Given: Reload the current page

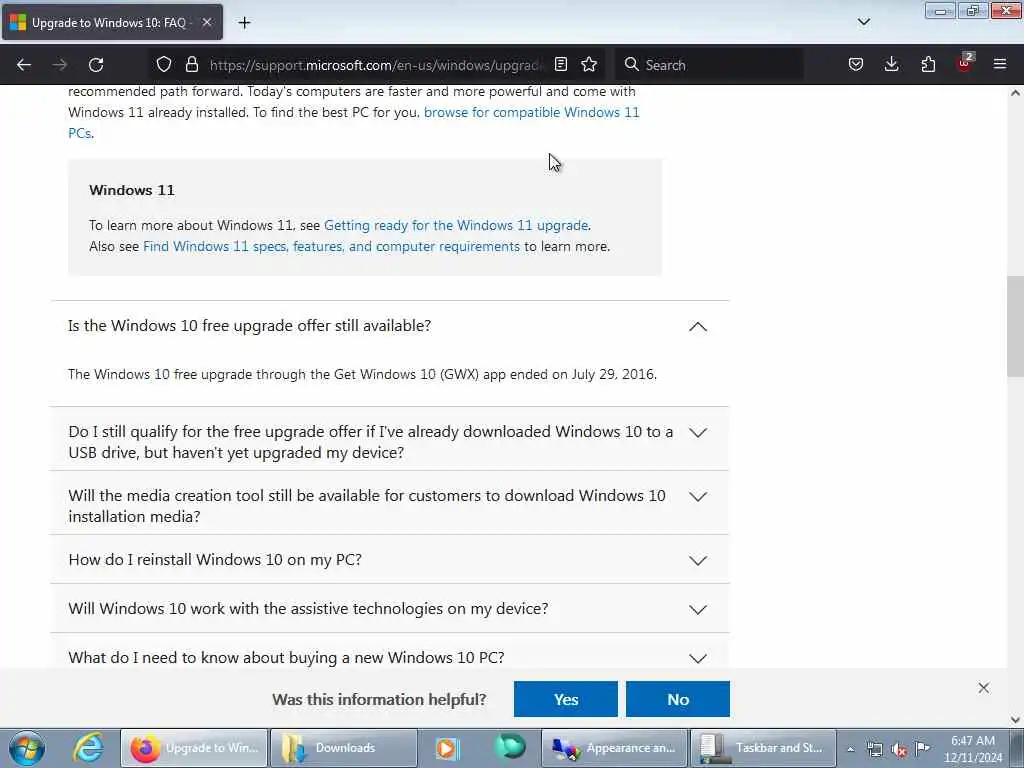Looking at the screenshot, I should point(96,65).
